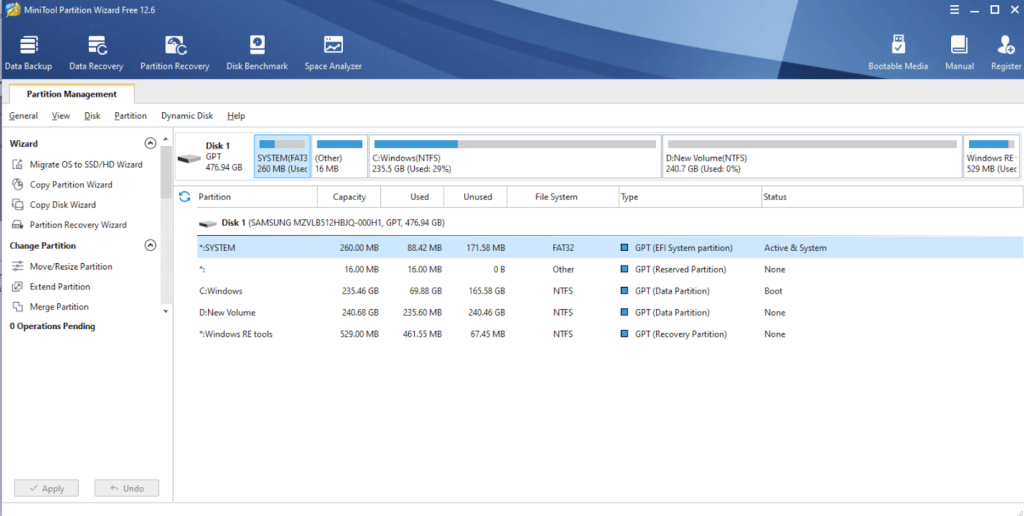
Task: Open the Manual
Action: pyautogui.click(x=959, y=53)
